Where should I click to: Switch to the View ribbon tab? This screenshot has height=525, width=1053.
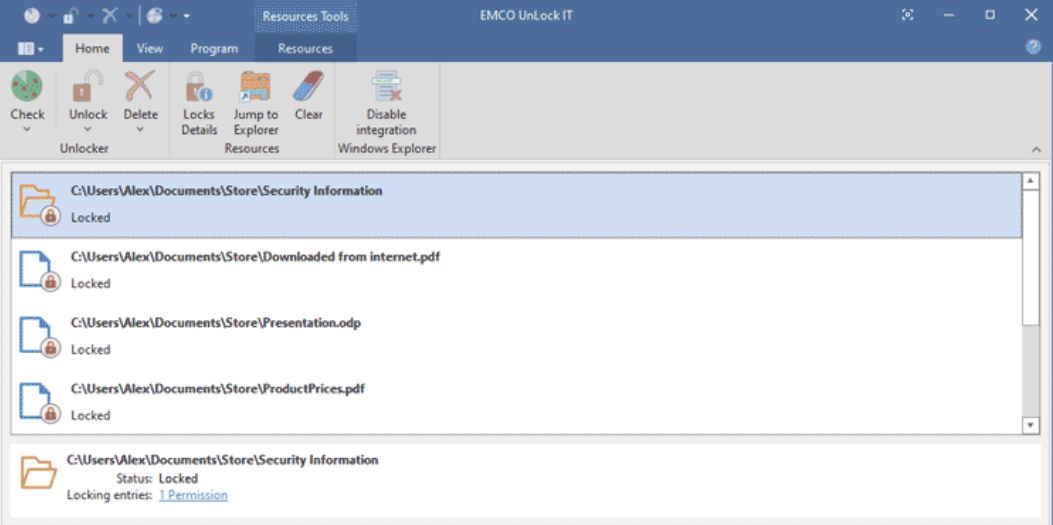150,48
